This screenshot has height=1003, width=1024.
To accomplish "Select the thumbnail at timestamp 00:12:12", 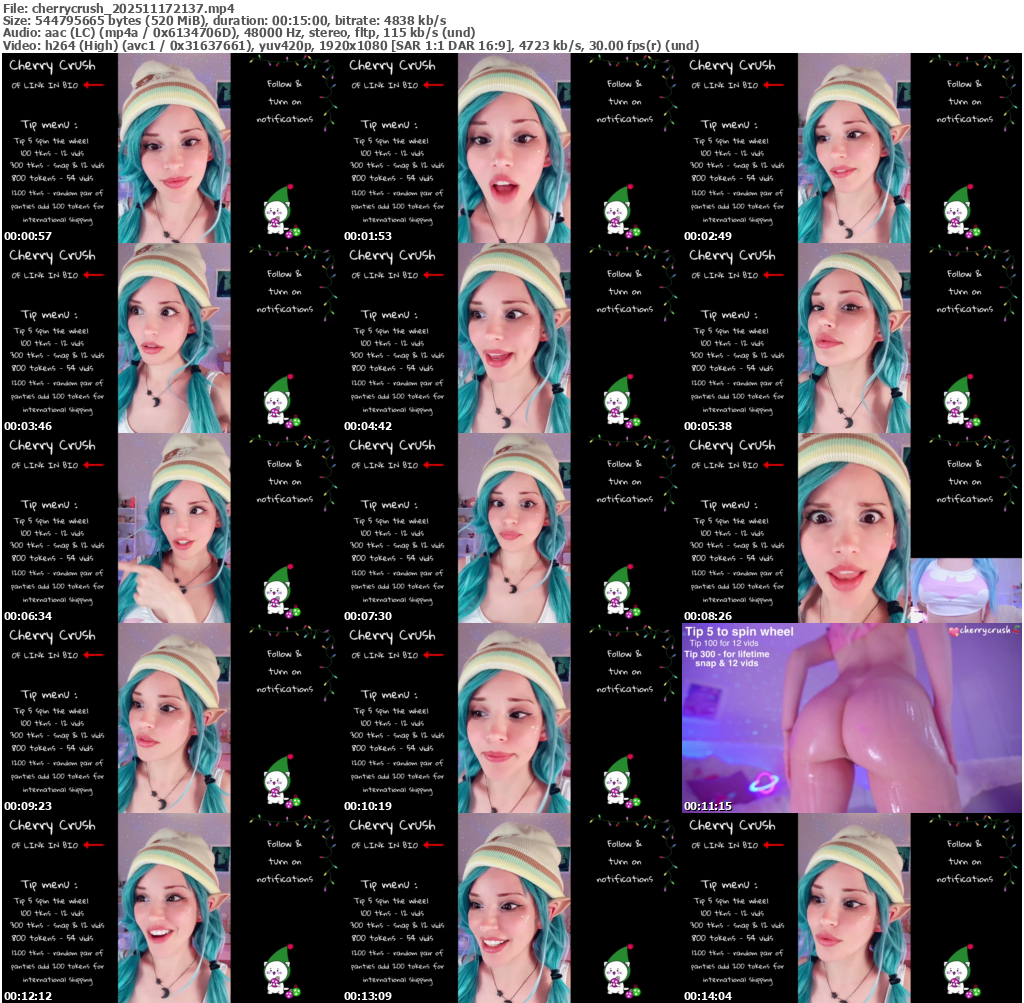I will 171,908.
